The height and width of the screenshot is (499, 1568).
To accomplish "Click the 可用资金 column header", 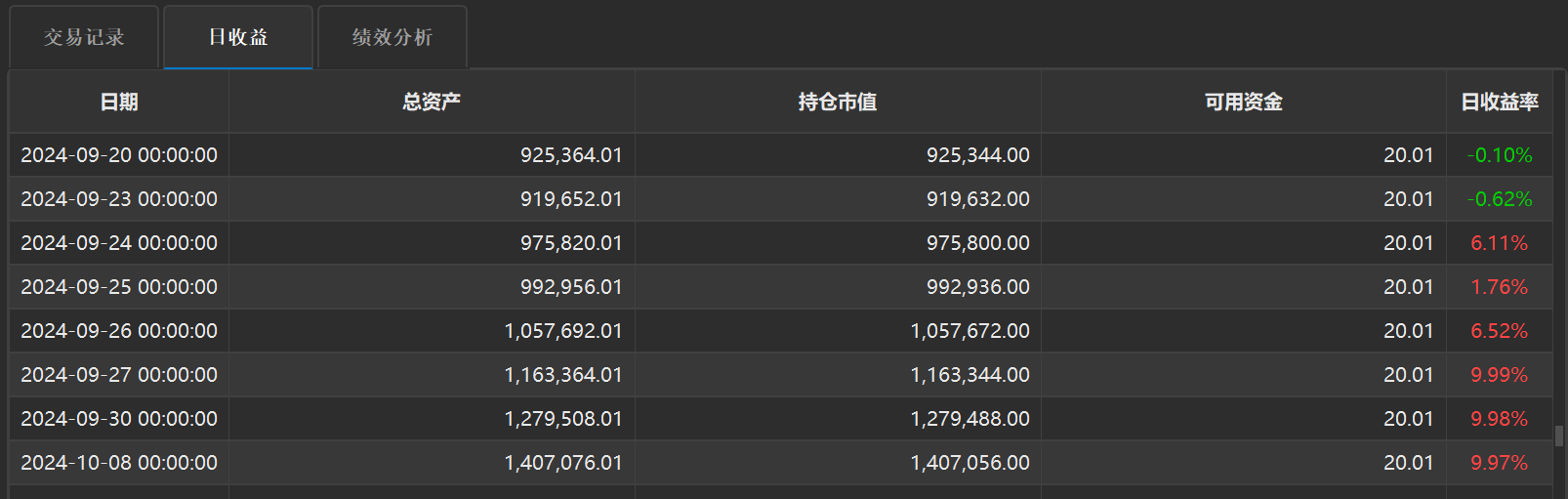I will pyautogui.click(x=1243, y=102).
